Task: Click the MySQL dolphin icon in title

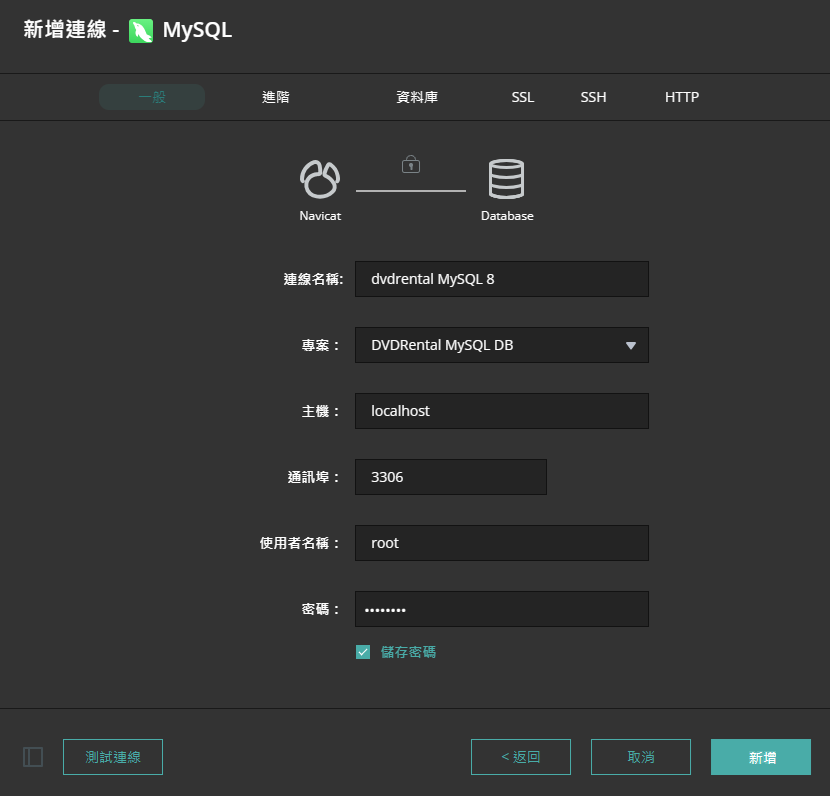Action: point(141,31)
